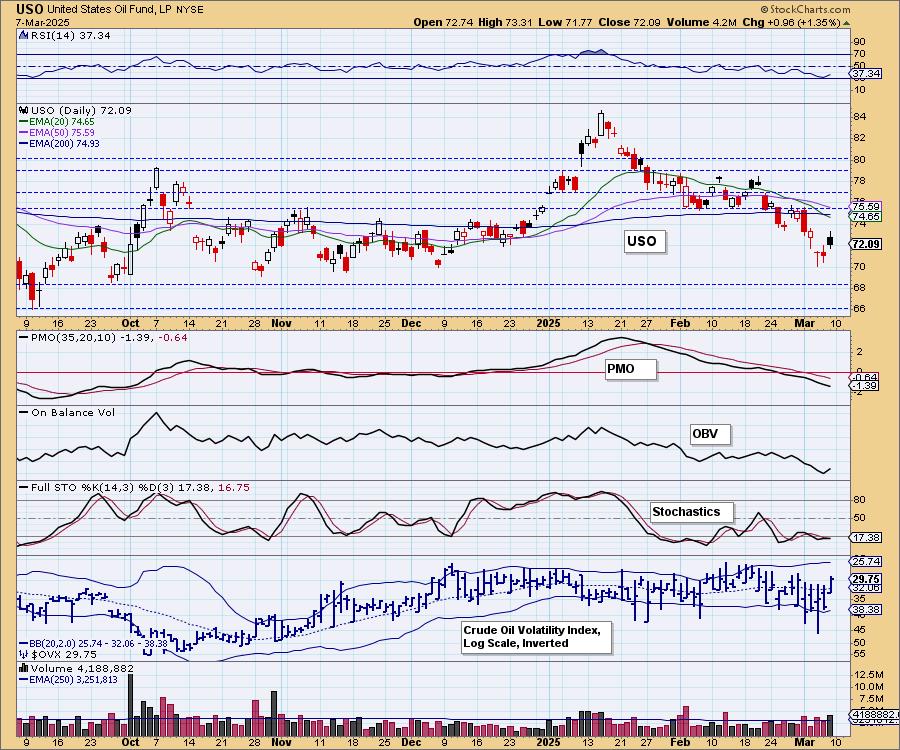Click the 7.5M volume axis label
The height and width of the screenshot is (750, 900).
pos(871,698)
